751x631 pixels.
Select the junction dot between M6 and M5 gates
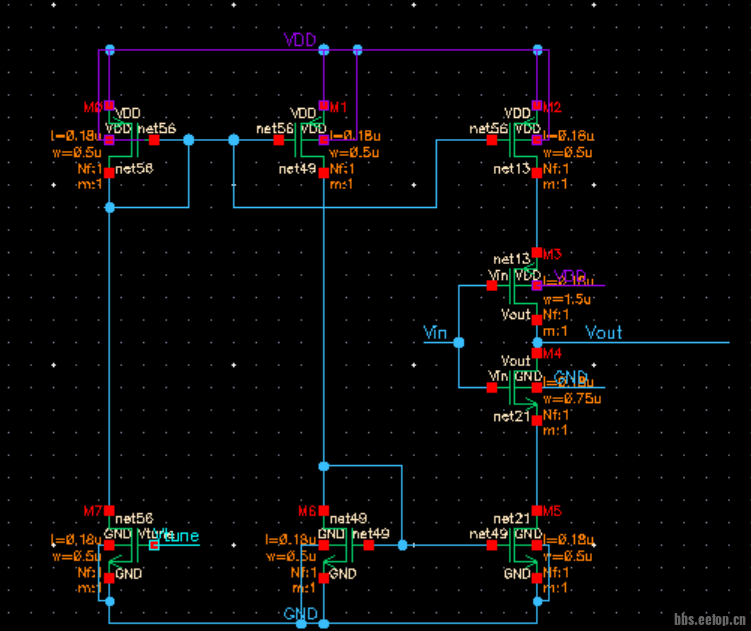tap(402, 545)
